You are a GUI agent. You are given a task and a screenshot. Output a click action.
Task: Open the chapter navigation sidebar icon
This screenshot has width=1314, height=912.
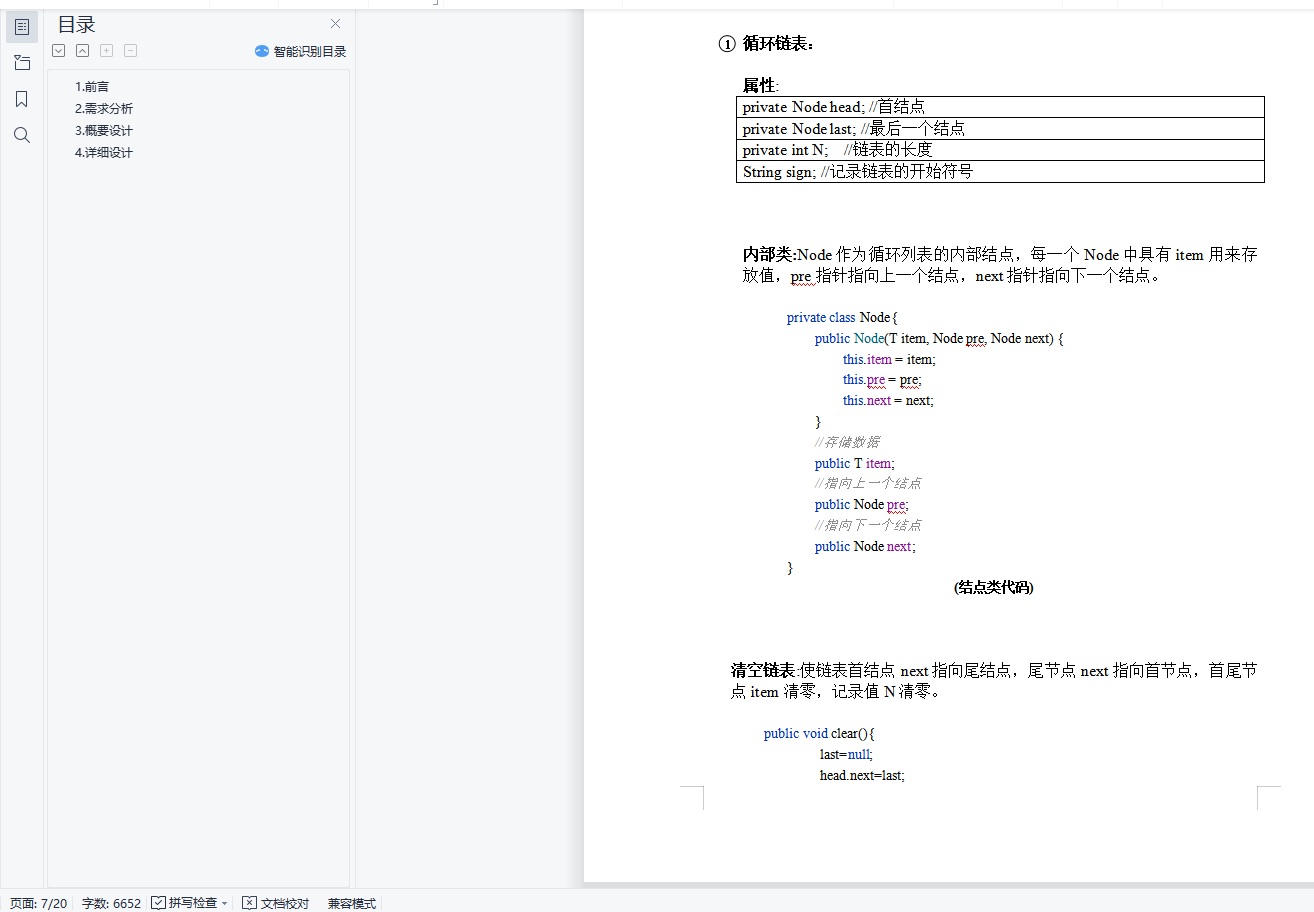22,63
